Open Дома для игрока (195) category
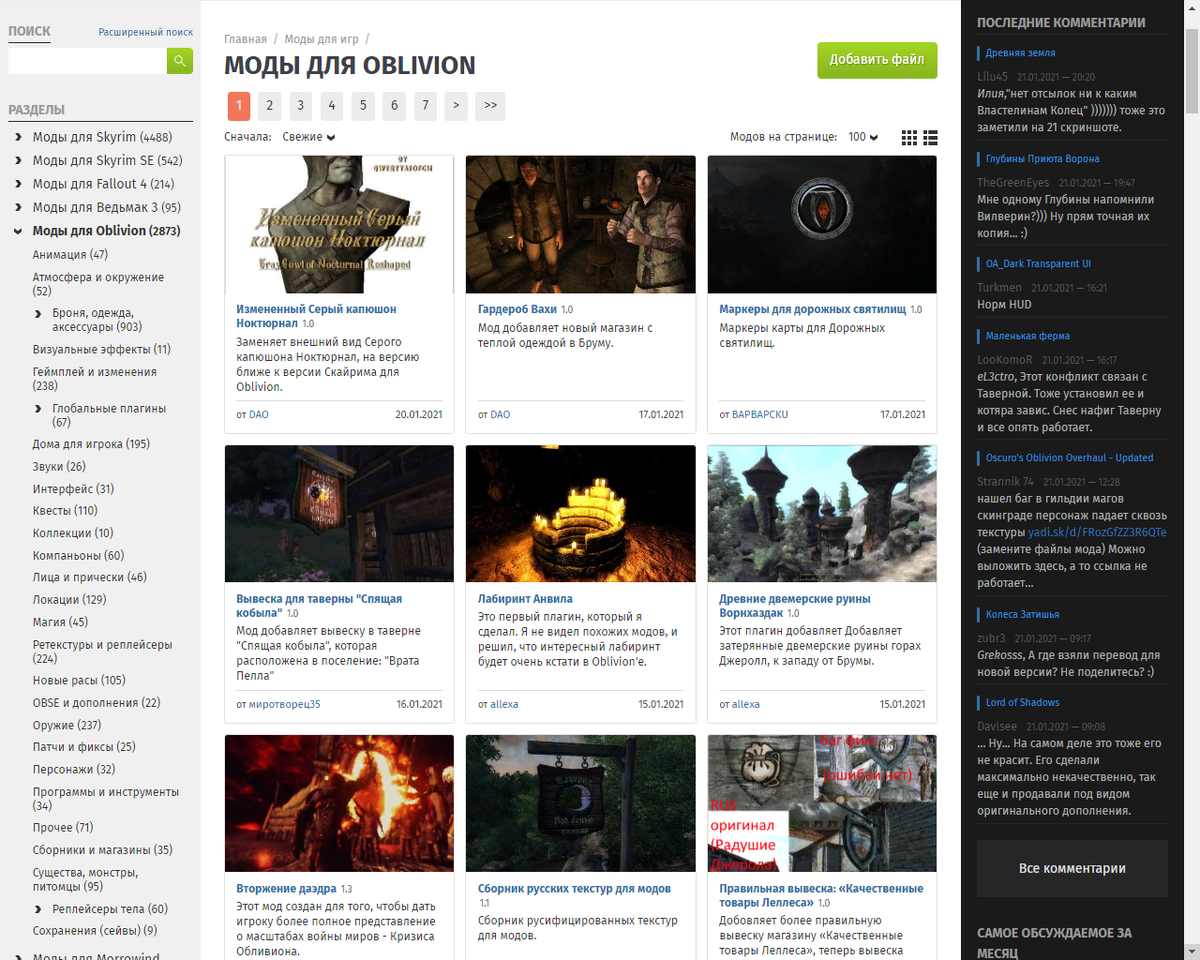The height and width of the screenshot is (960, 1200). pyautogui.click(x=91, y=444)
